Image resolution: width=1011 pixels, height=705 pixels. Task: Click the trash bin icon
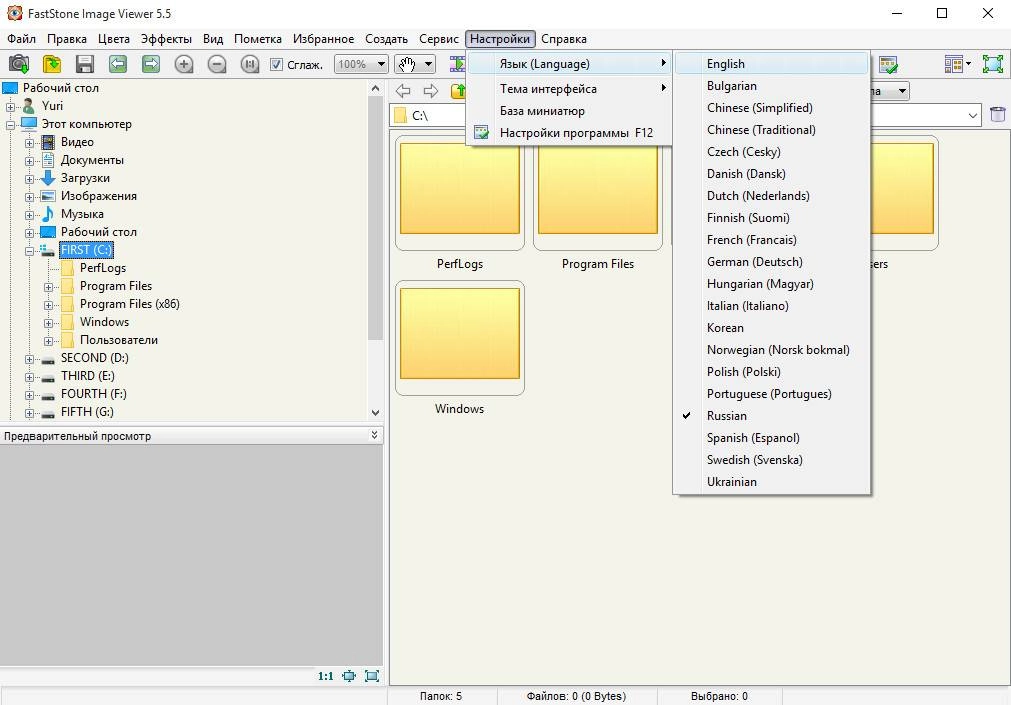click(x=997, y=115)
